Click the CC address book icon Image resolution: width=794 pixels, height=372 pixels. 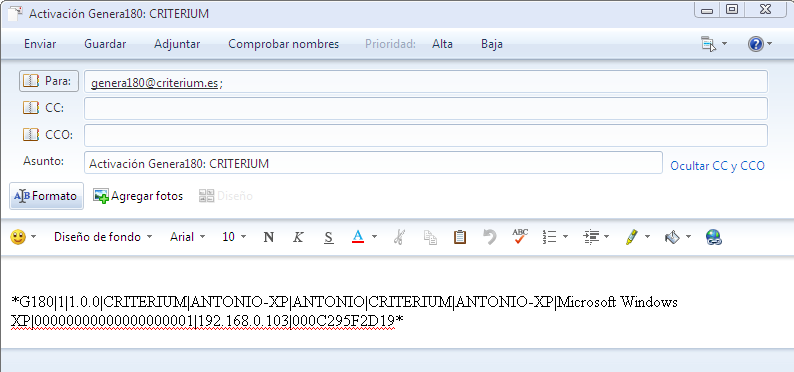(x=30, y=108)
